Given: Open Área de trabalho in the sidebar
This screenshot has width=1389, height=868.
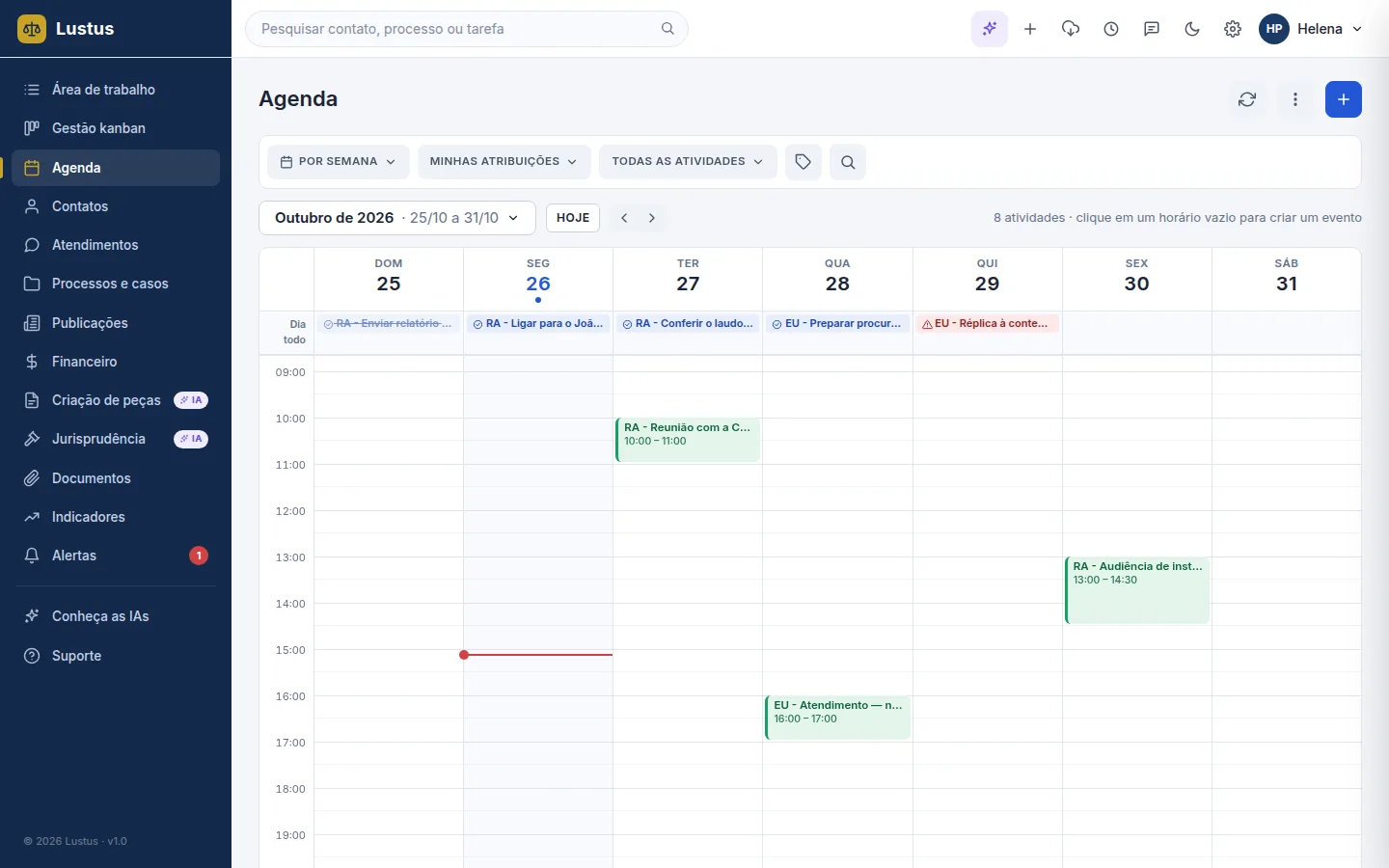Looking at the screenshot, I should click(x=116, y=90).
